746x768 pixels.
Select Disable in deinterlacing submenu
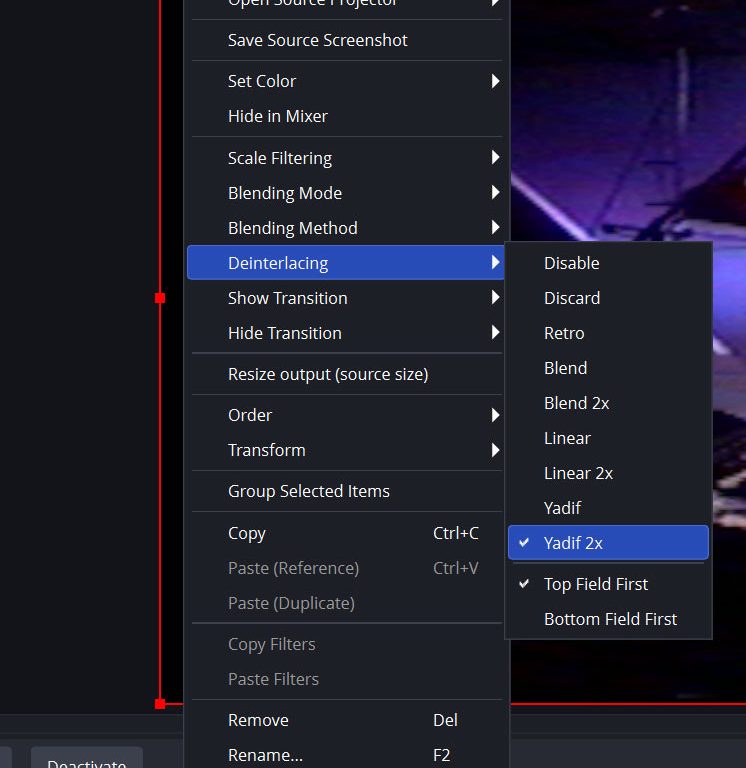[571, 263]
